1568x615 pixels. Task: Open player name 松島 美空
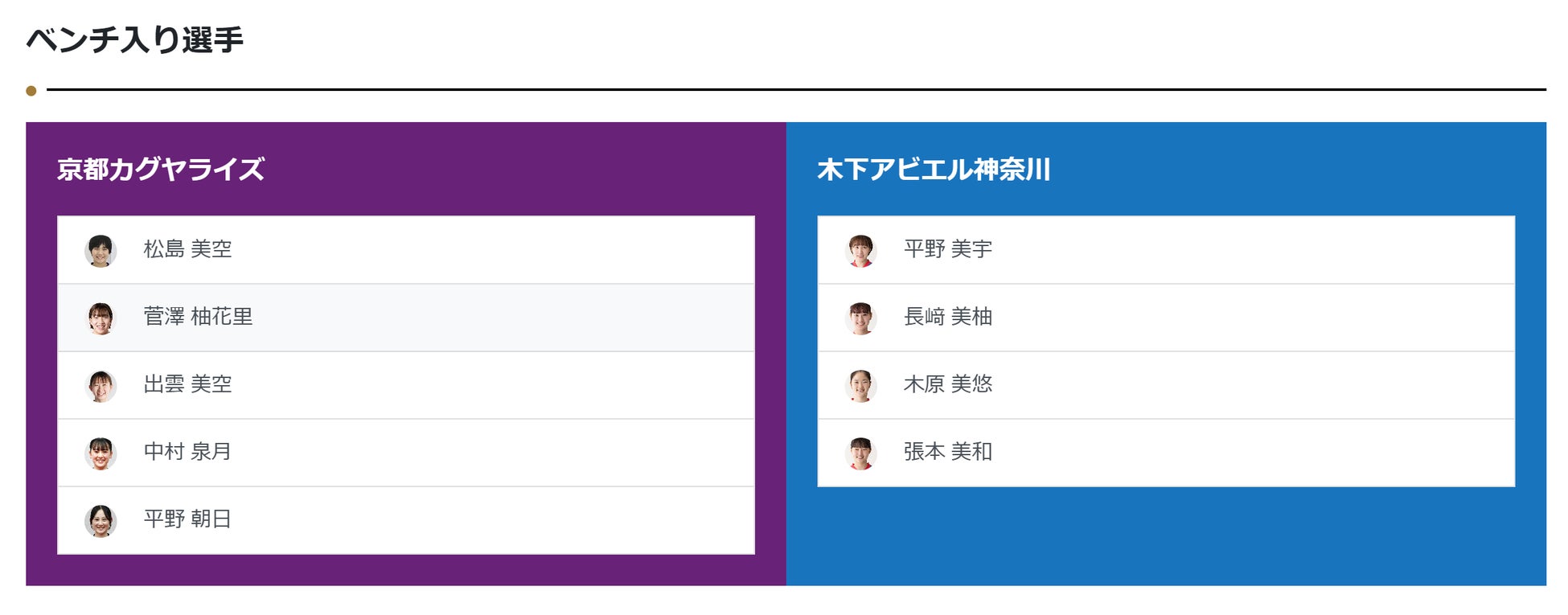tap(187, 249)
